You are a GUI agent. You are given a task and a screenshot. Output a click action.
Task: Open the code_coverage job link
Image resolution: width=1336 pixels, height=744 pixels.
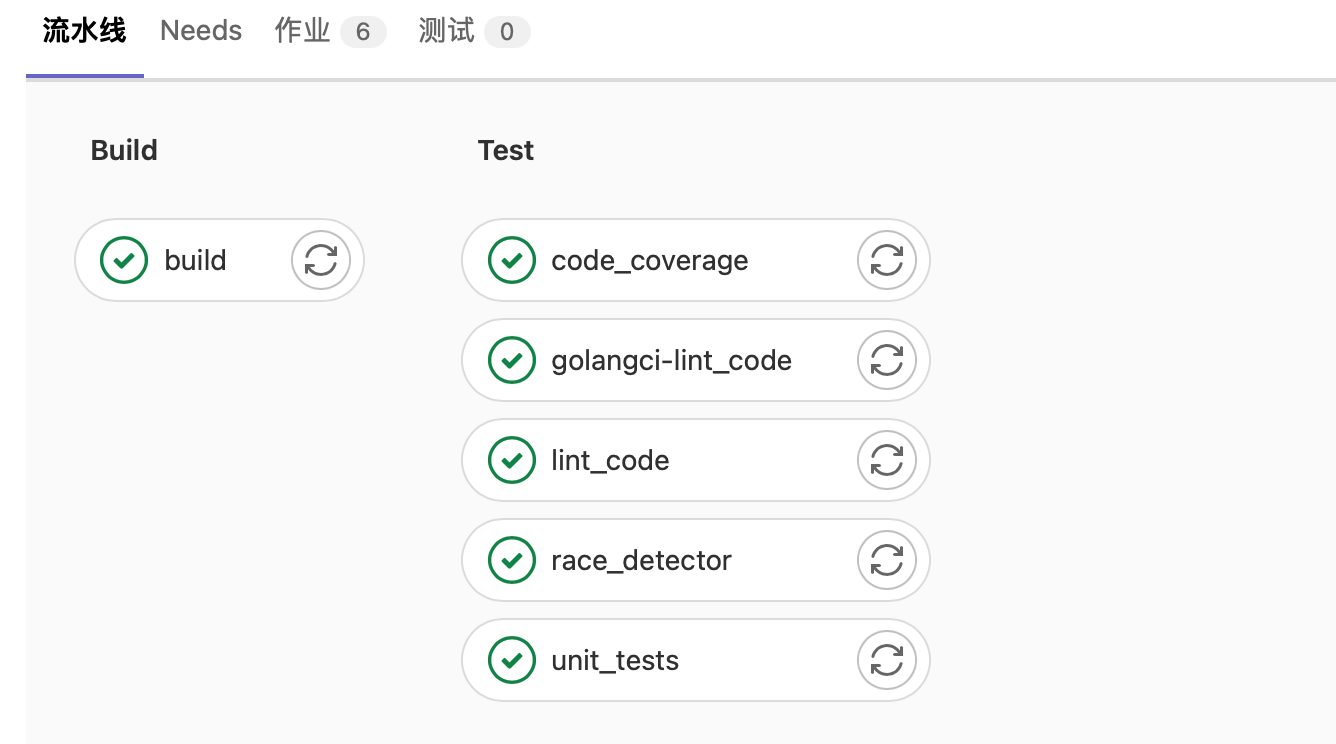(x=650, y=260)
